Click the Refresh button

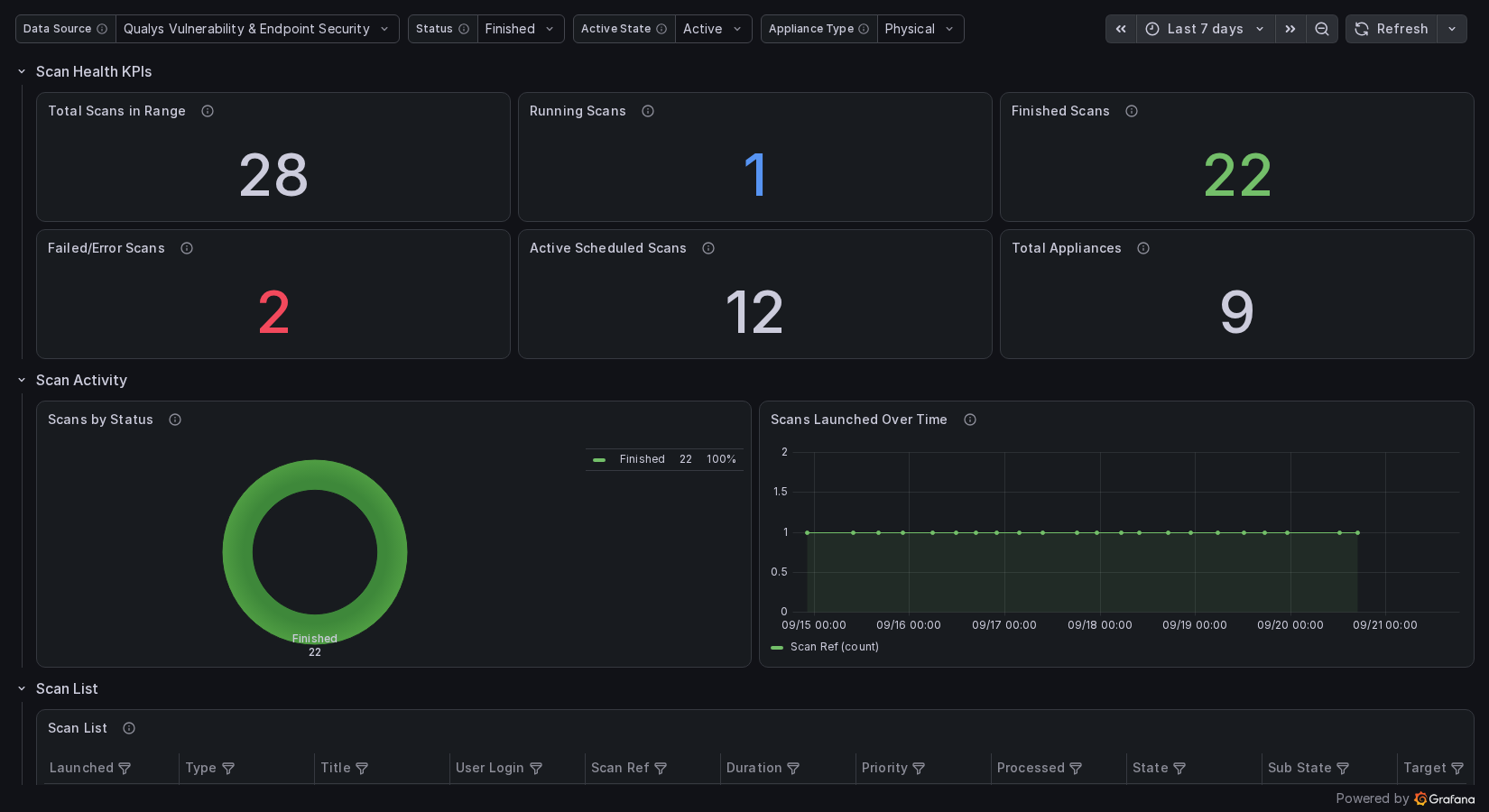[1392, 29]
